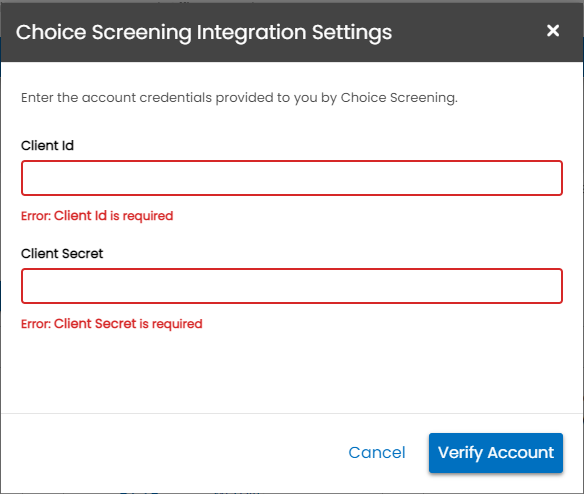
Task: Place cursor in red-outlined Client Secret box
Action: pyautogui.click(x=292, y=286)
